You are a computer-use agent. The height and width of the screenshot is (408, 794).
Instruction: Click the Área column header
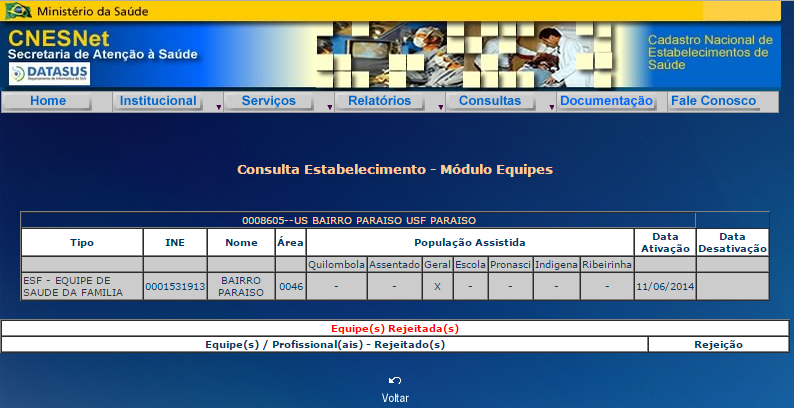click(x=291, y=242)
